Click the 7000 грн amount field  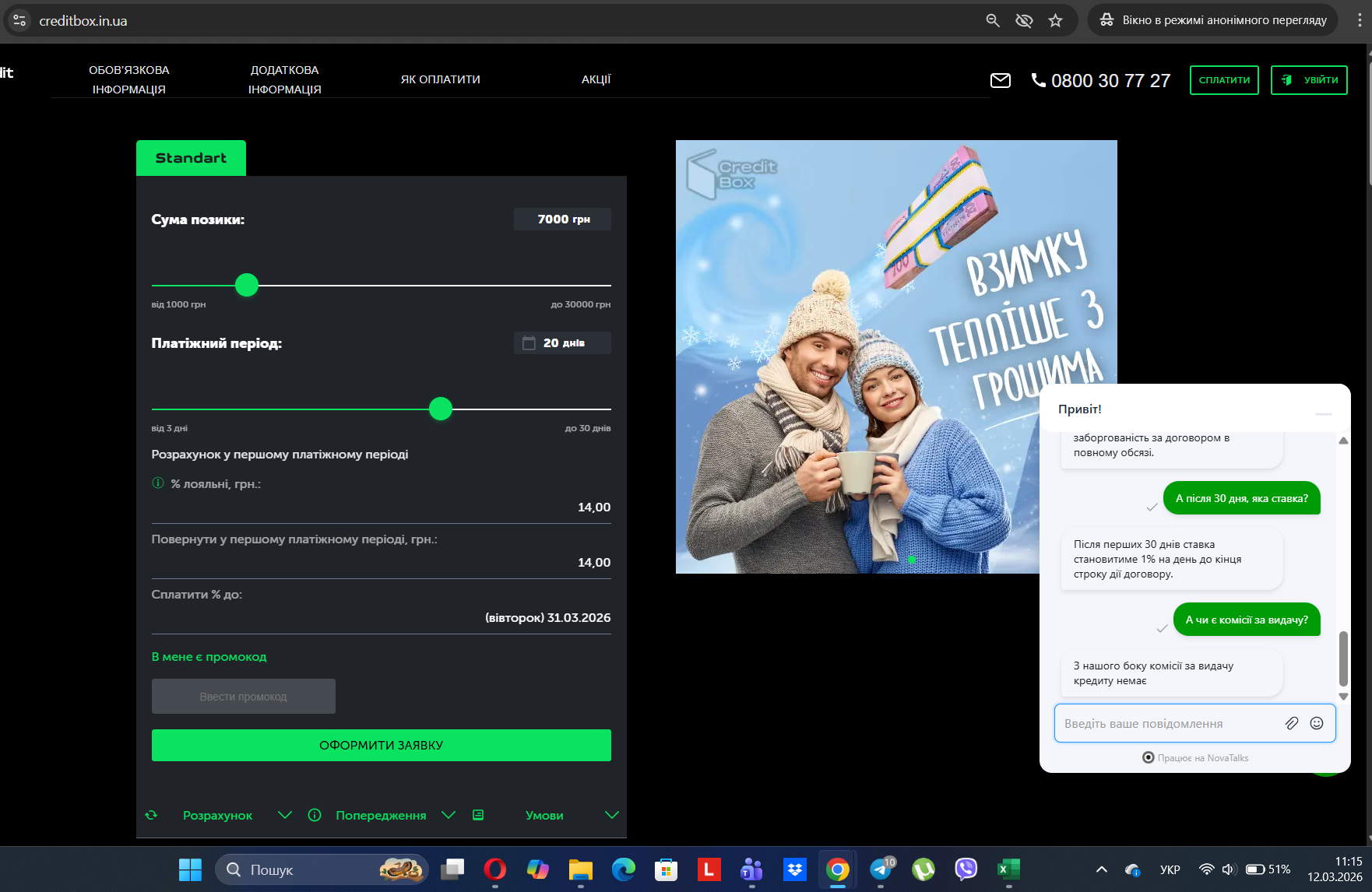click(x=562, y=219)
